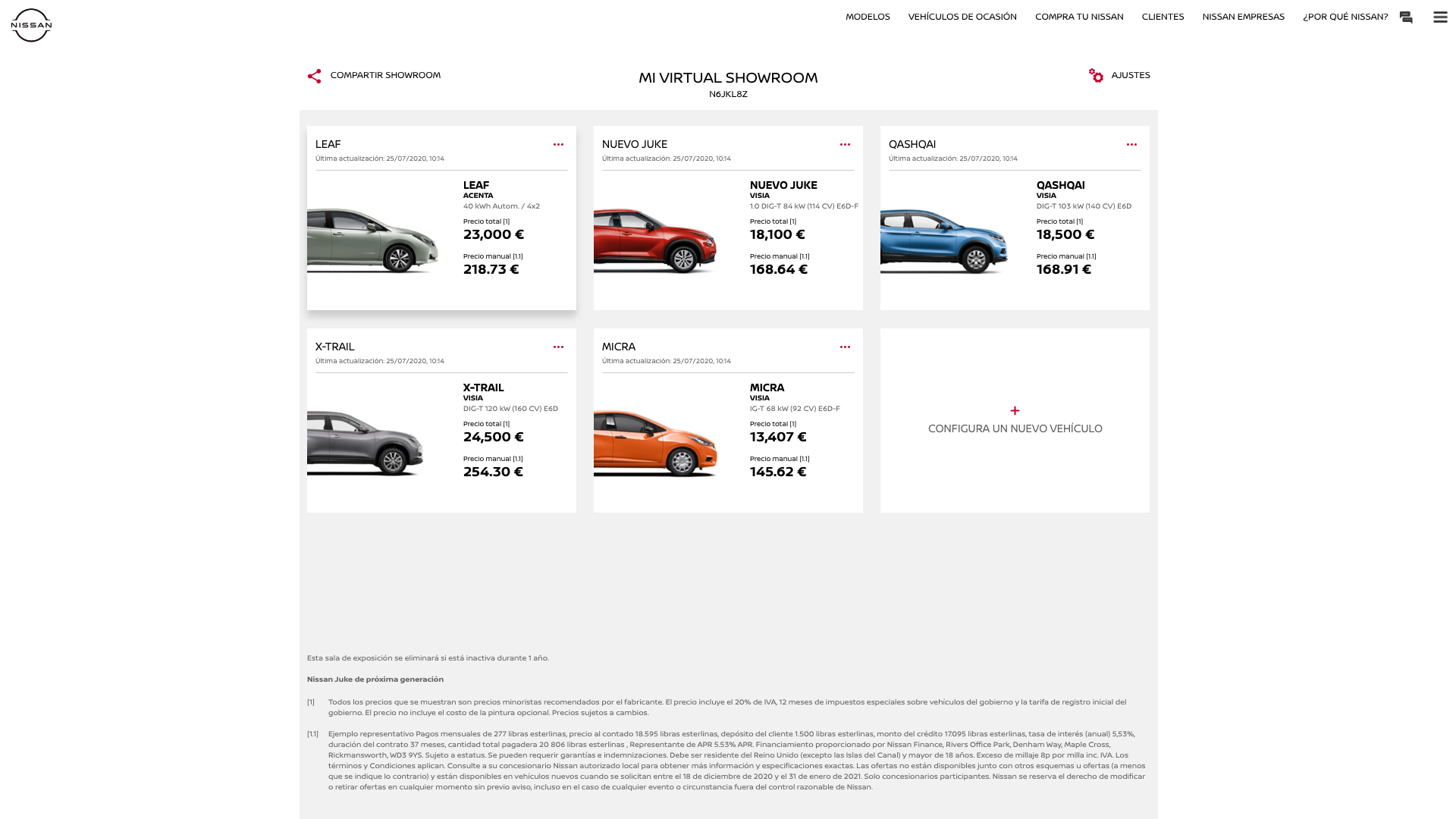Open the NUEVO JUKE card three-dot menu

[x=845, y=144]
